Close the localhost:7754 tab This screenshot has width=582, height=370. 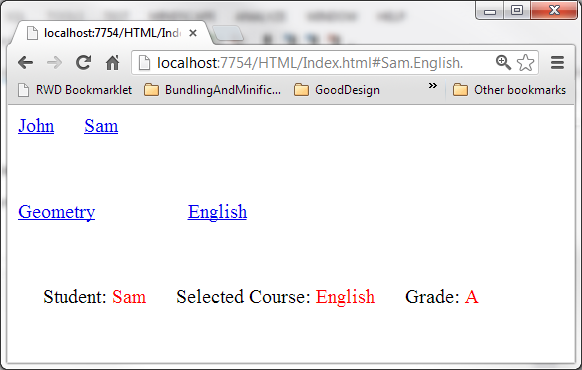coord(193,33)
